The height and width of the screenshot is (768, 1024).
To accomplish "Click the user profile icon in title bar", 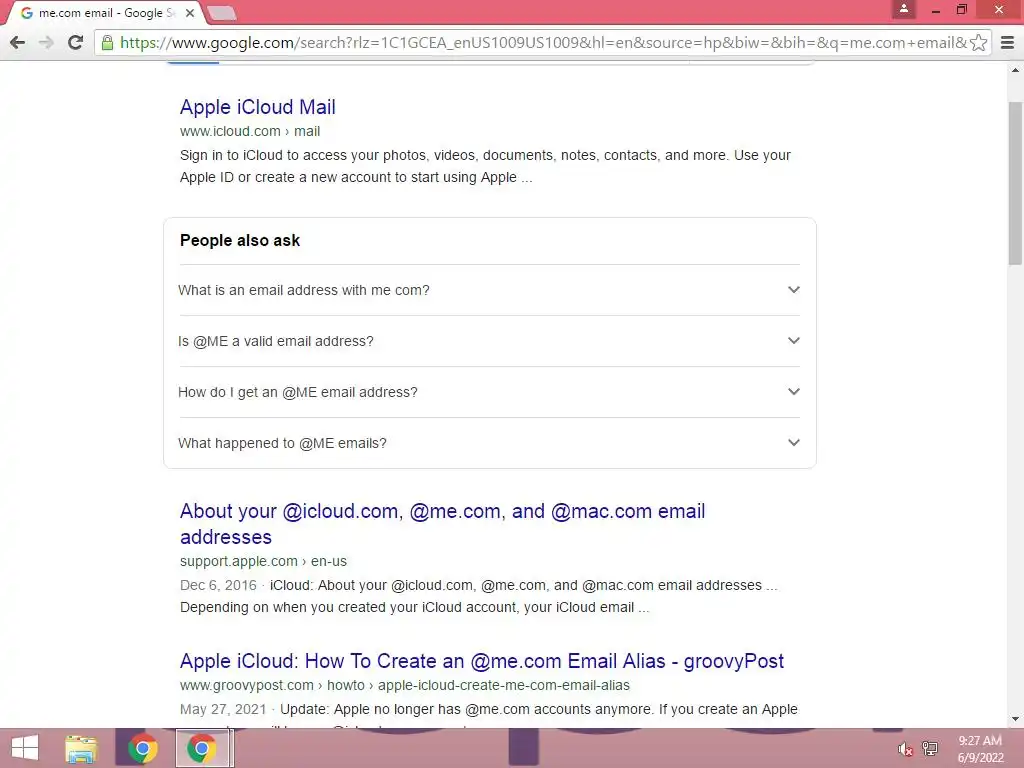I will (x=904, y=9).
